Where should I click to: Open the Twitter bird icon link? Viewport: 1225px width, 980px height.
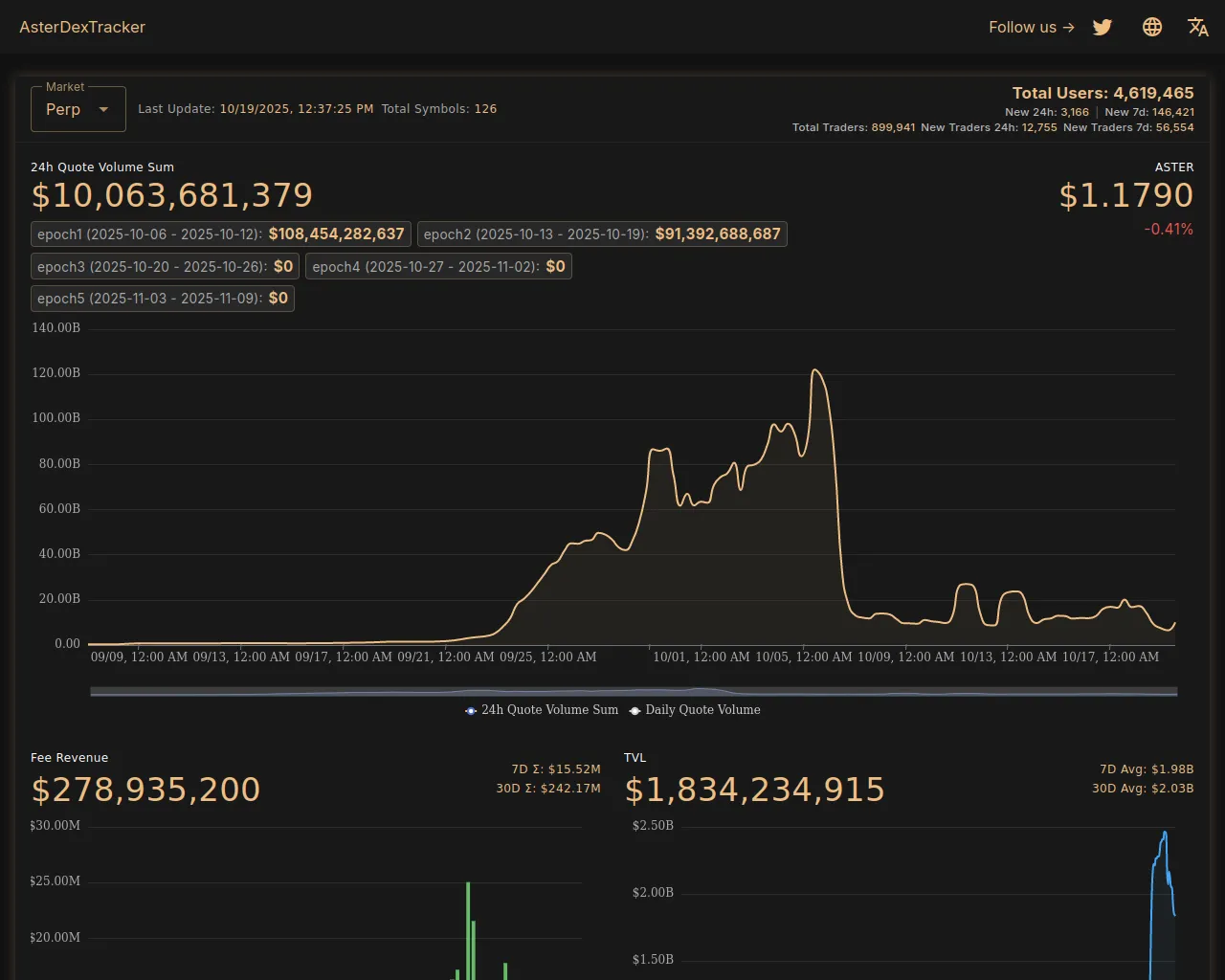[x=1102, y=27]
